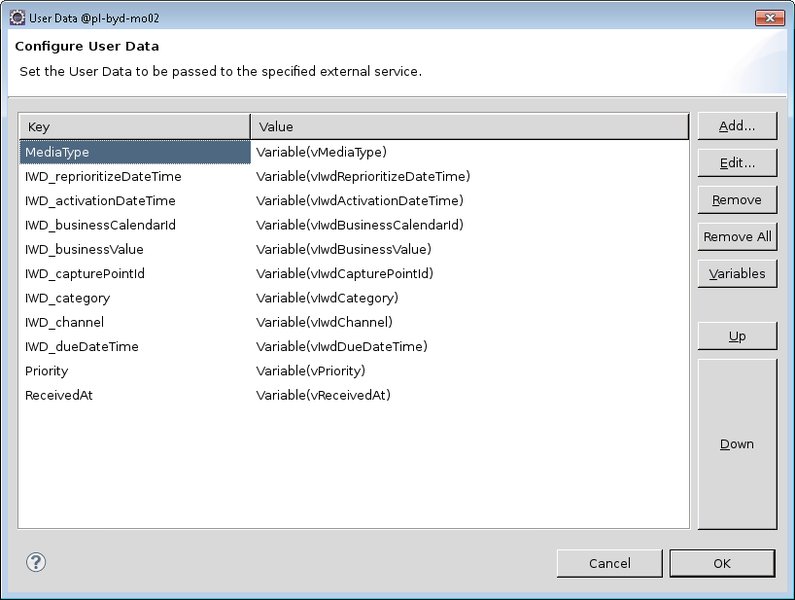
Task: Move the selected row Up
Action: coord(737,336)
